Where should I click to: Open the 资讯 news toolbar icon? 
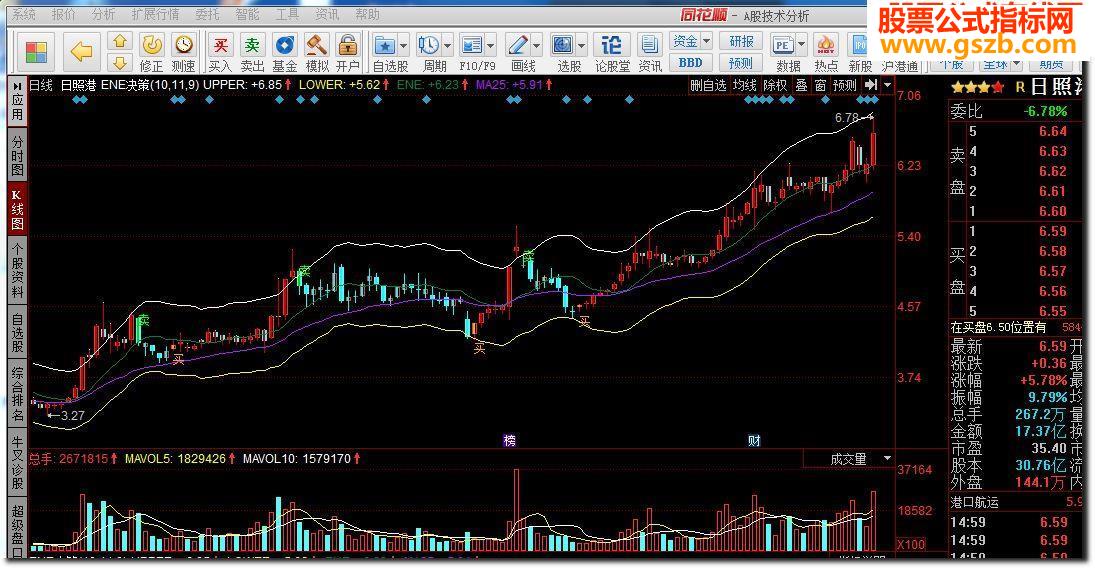(649, 53)
